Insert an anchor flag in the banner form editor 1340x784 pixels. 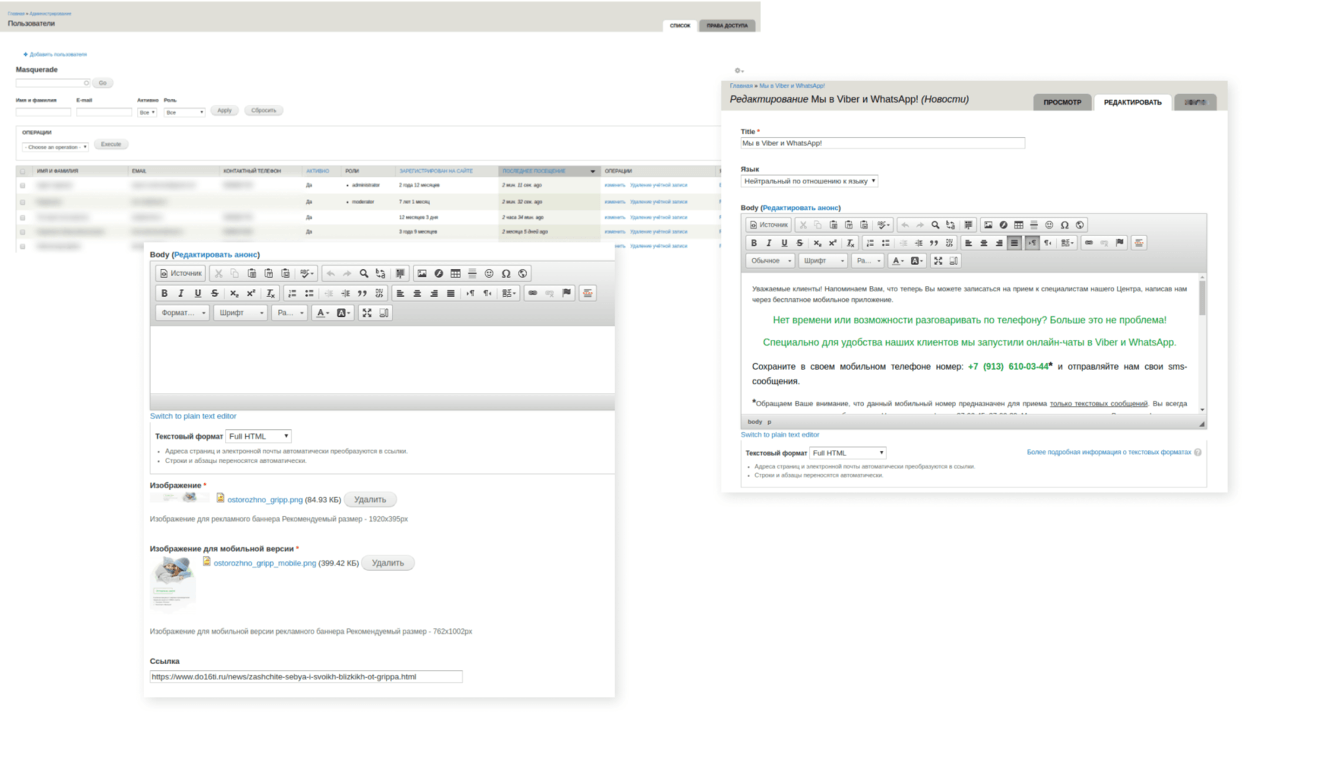pos(567,293)
